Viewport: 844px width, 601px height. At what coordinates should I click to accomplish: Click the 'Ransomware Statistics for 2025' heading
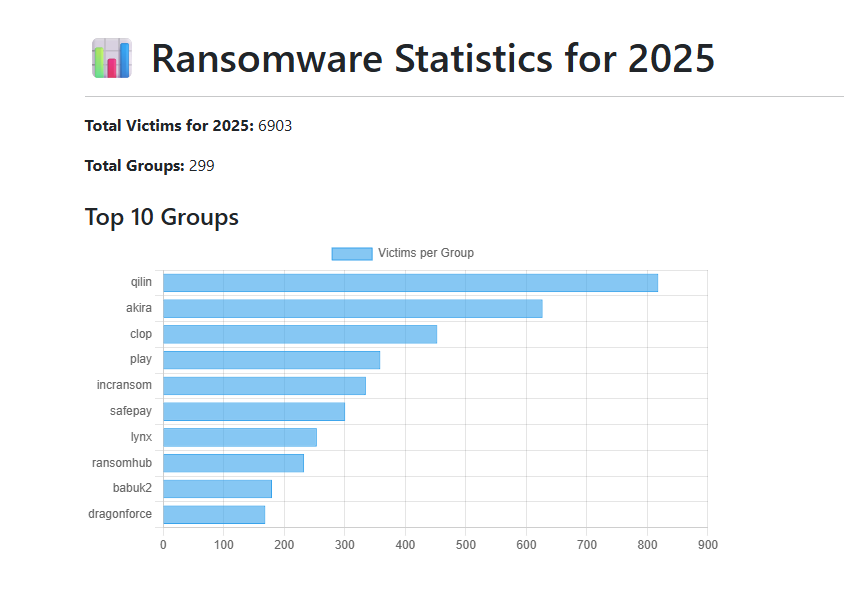434,59
